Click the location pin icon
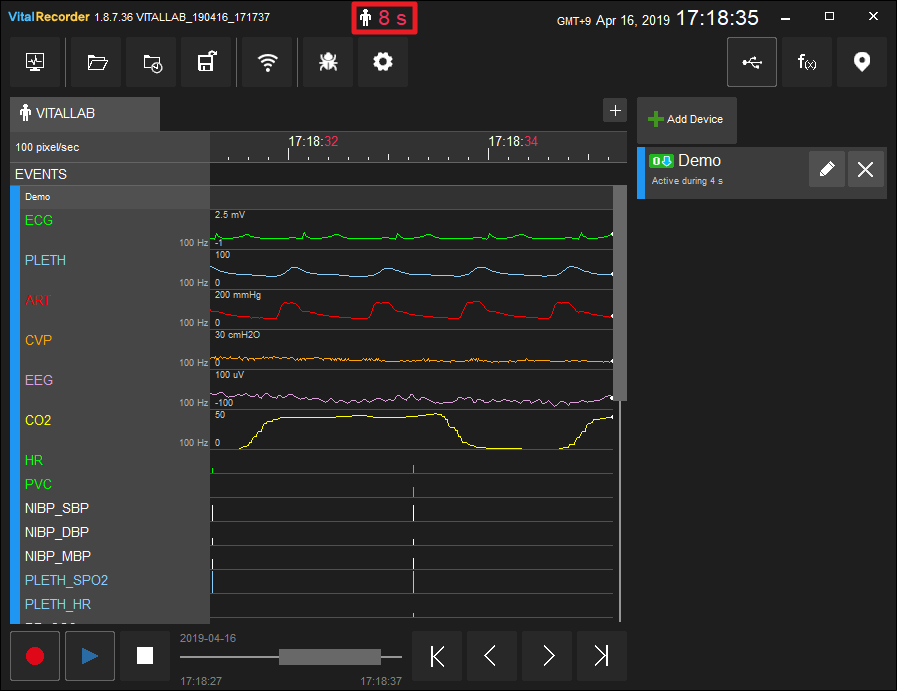The width and height of the screenshot is (897, 691). (x=862, y=62)
